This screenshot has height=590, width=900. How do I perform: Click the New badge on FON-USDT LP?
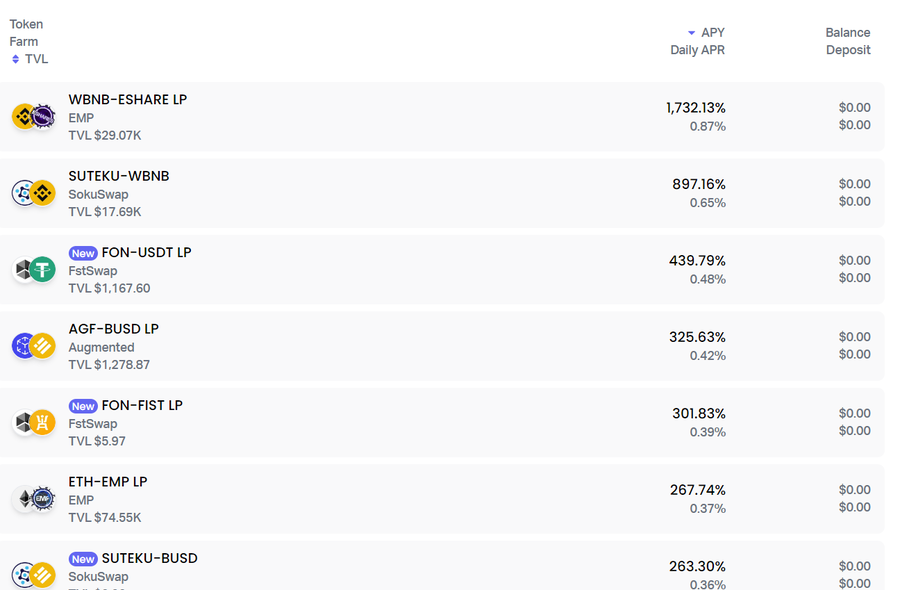click(x=83, y=253)
